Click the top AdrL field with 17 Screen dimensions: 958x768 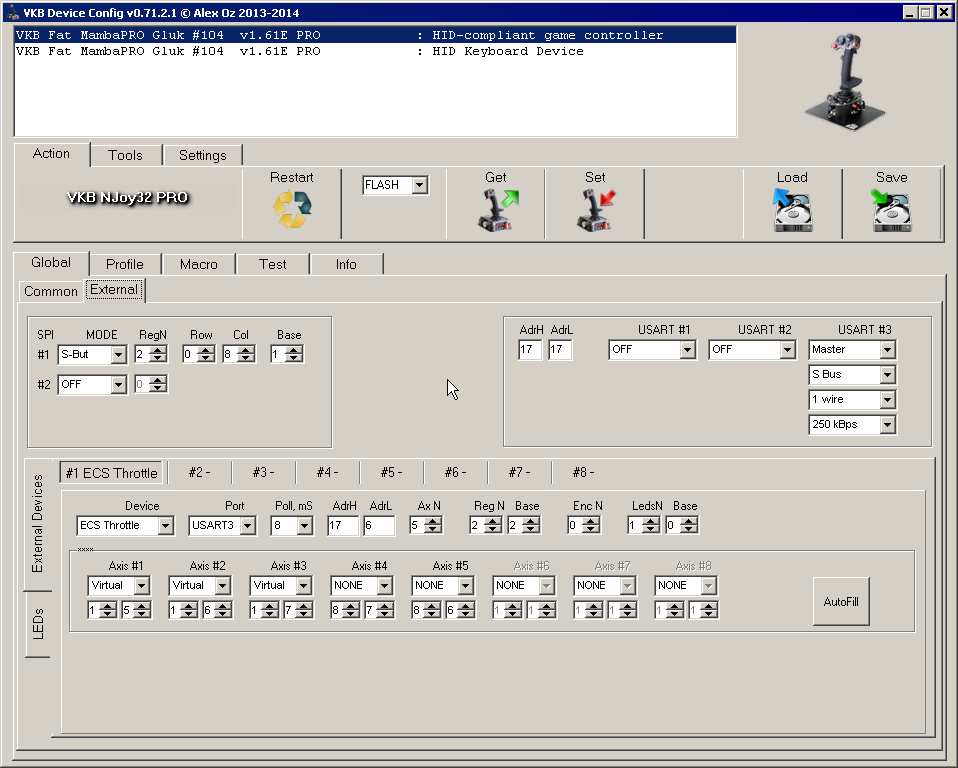pos(560,350)
